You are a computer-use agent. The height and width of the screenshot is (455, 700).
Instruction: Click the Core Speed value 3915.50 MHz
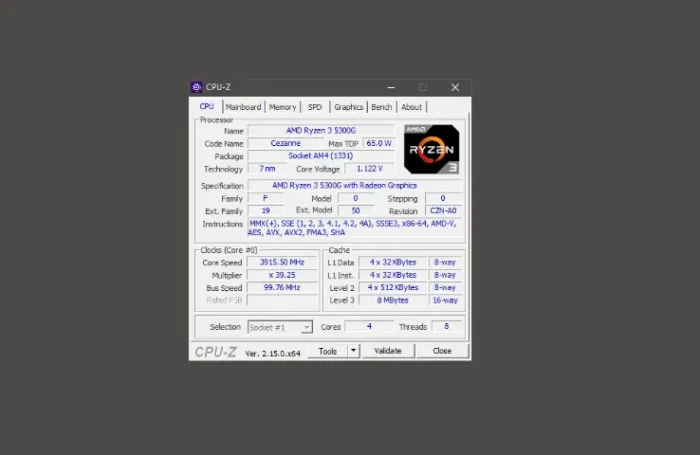pos(282,262)
